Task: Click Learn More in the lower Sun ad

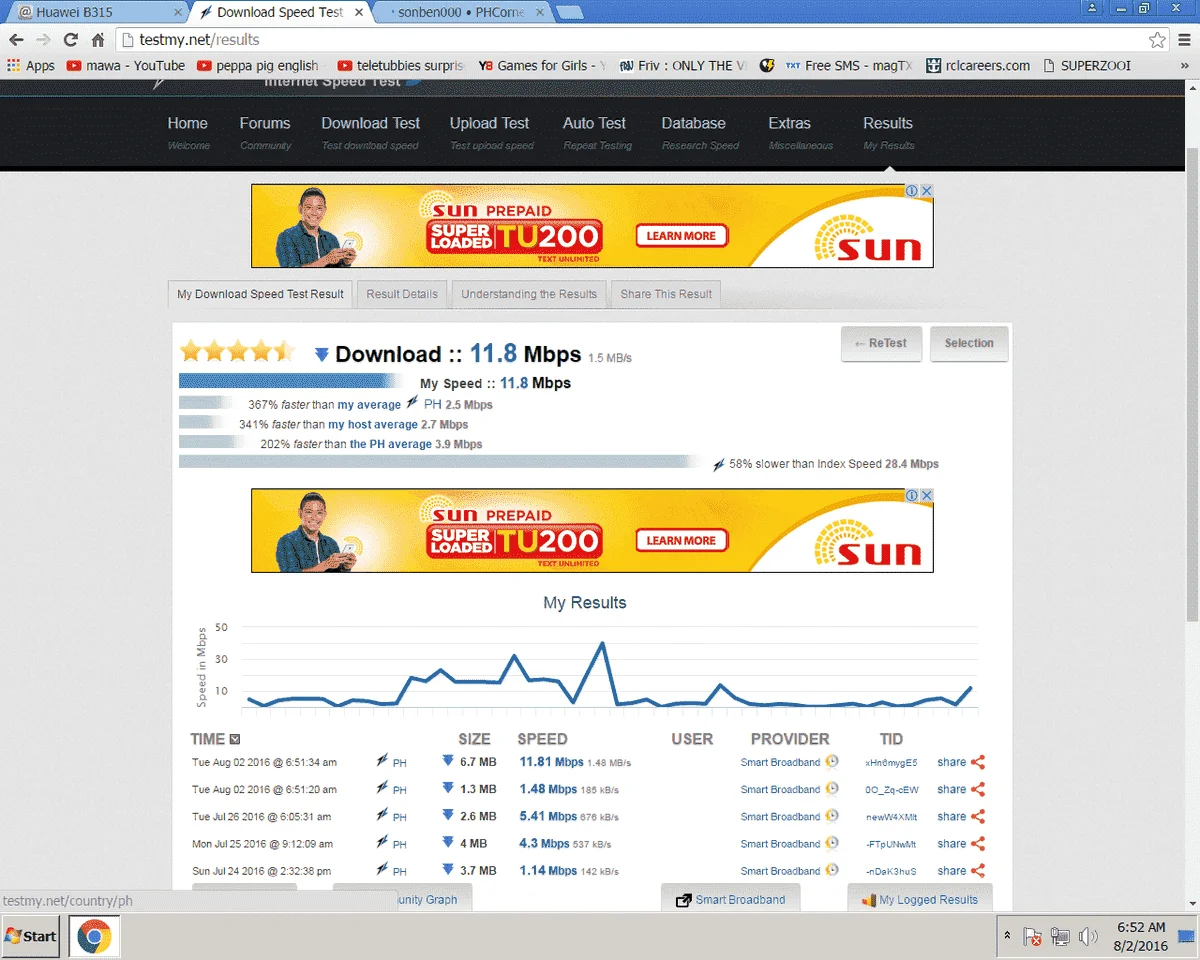Action: click(682, 540)
